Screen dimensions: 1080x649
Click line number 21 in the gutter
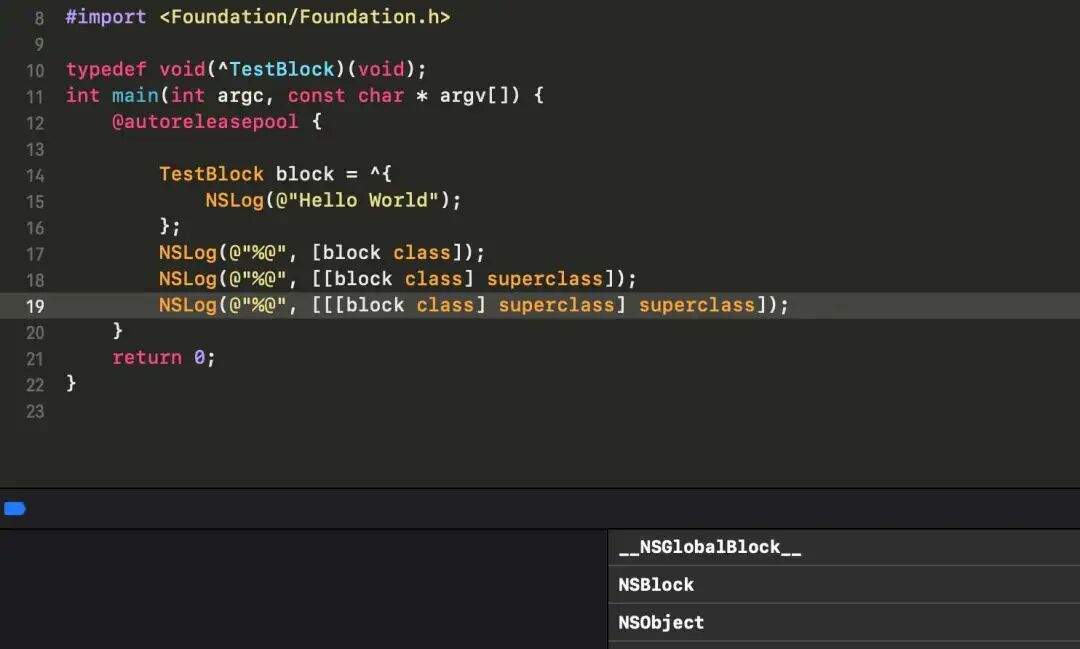pyautogui.click(x=35, y=359)
